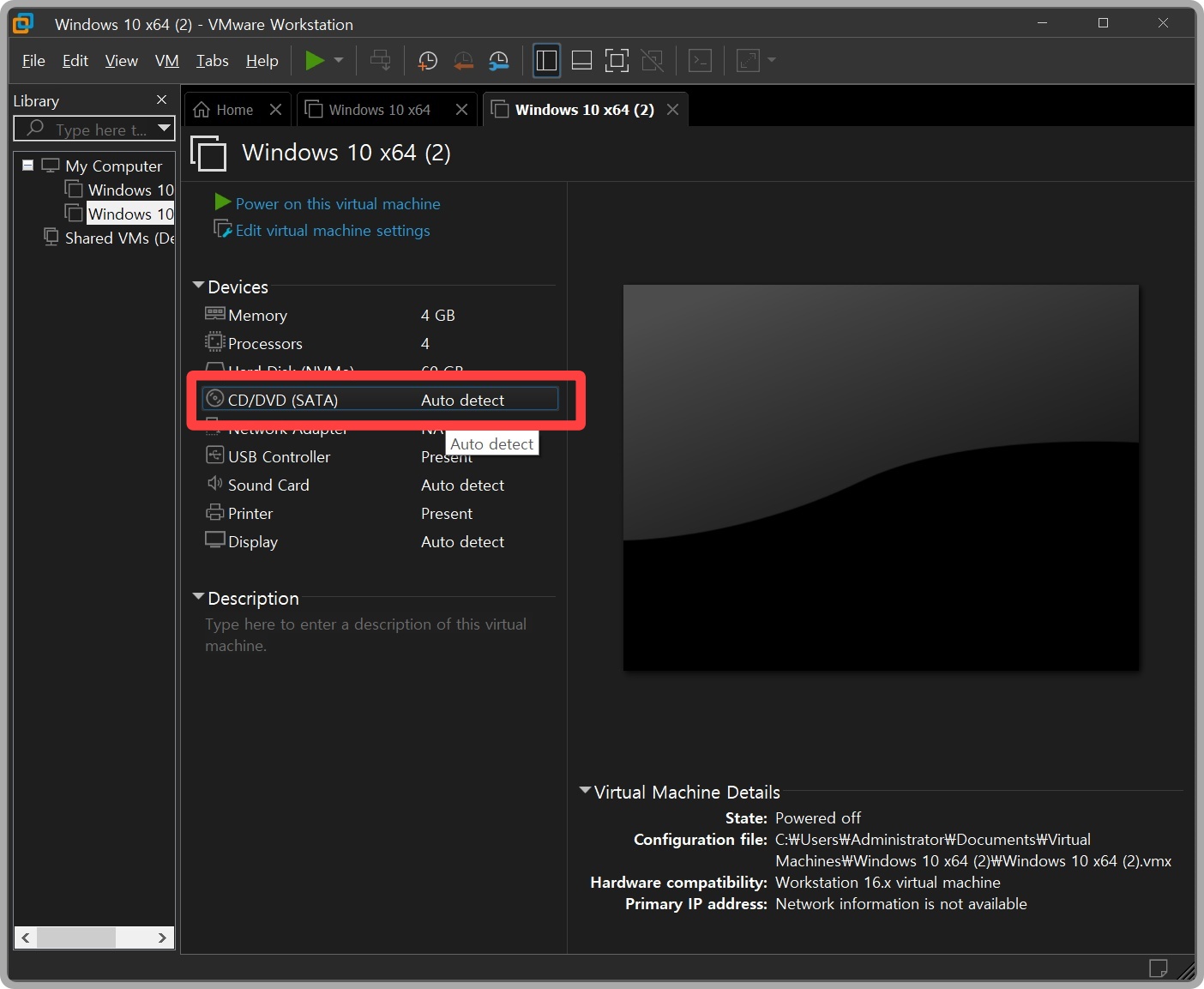Click Power on this virtual machine
Image resolution: width=1204 pixels, height=989 pixels.
click(338, 203)
